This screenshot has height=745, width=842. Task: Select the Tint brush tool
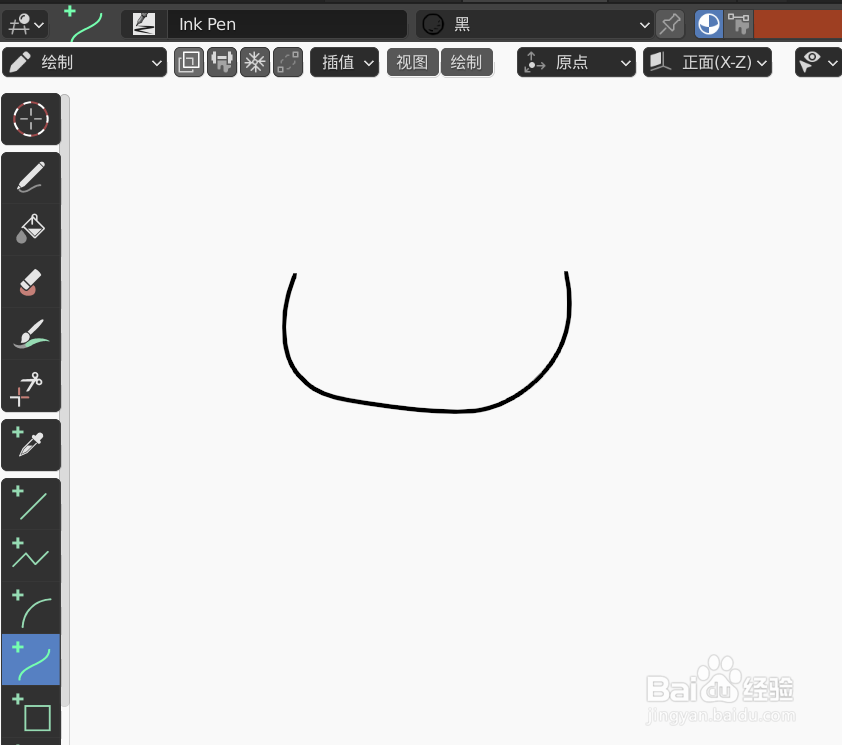(30, 335)
